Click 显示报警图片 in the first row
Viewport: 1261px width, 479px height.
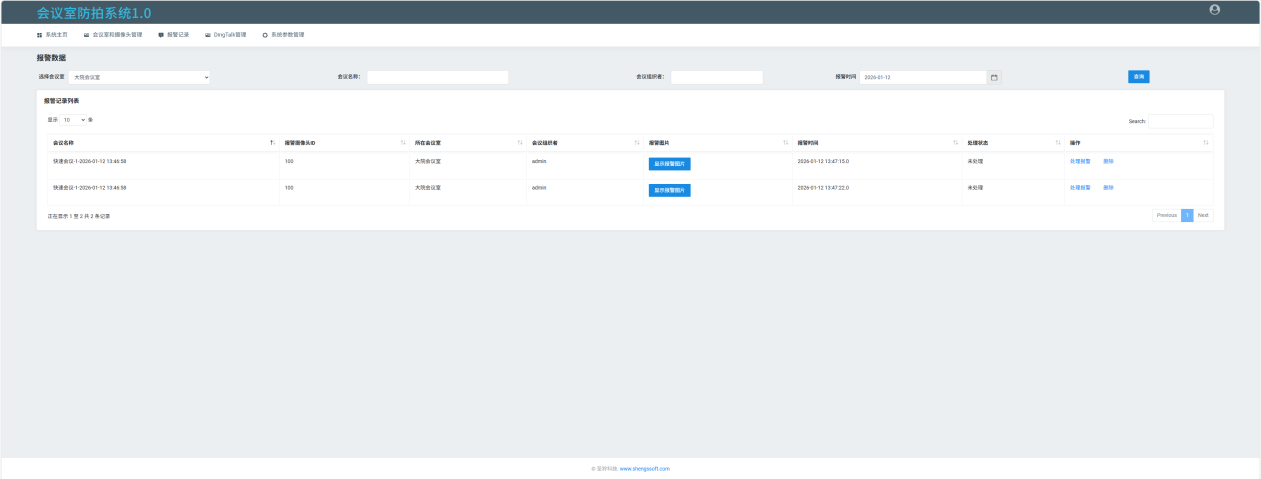(669, 164)
